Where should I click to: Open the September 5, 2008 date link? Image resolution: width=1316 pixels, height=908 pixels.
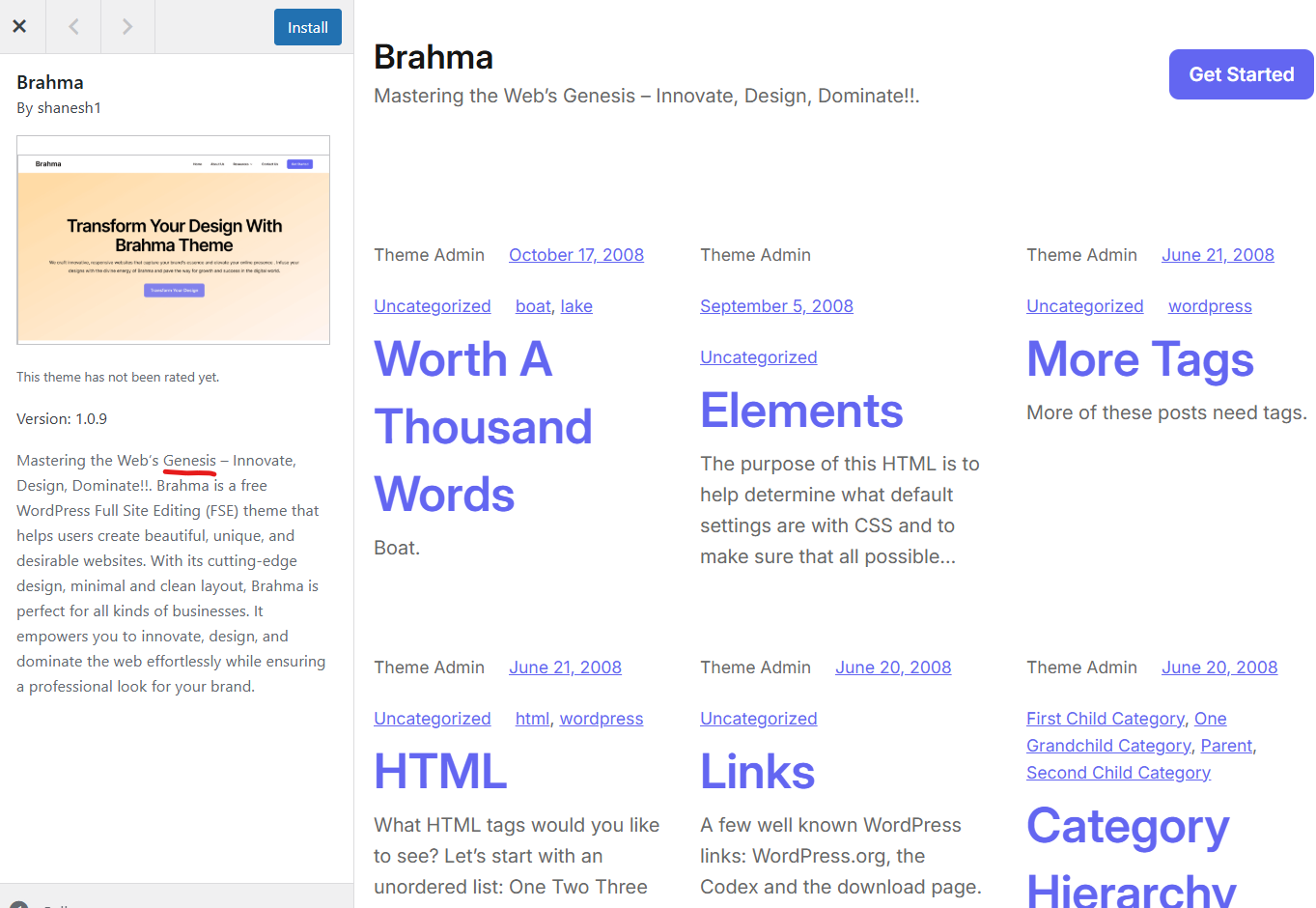[x=776, y=306]
